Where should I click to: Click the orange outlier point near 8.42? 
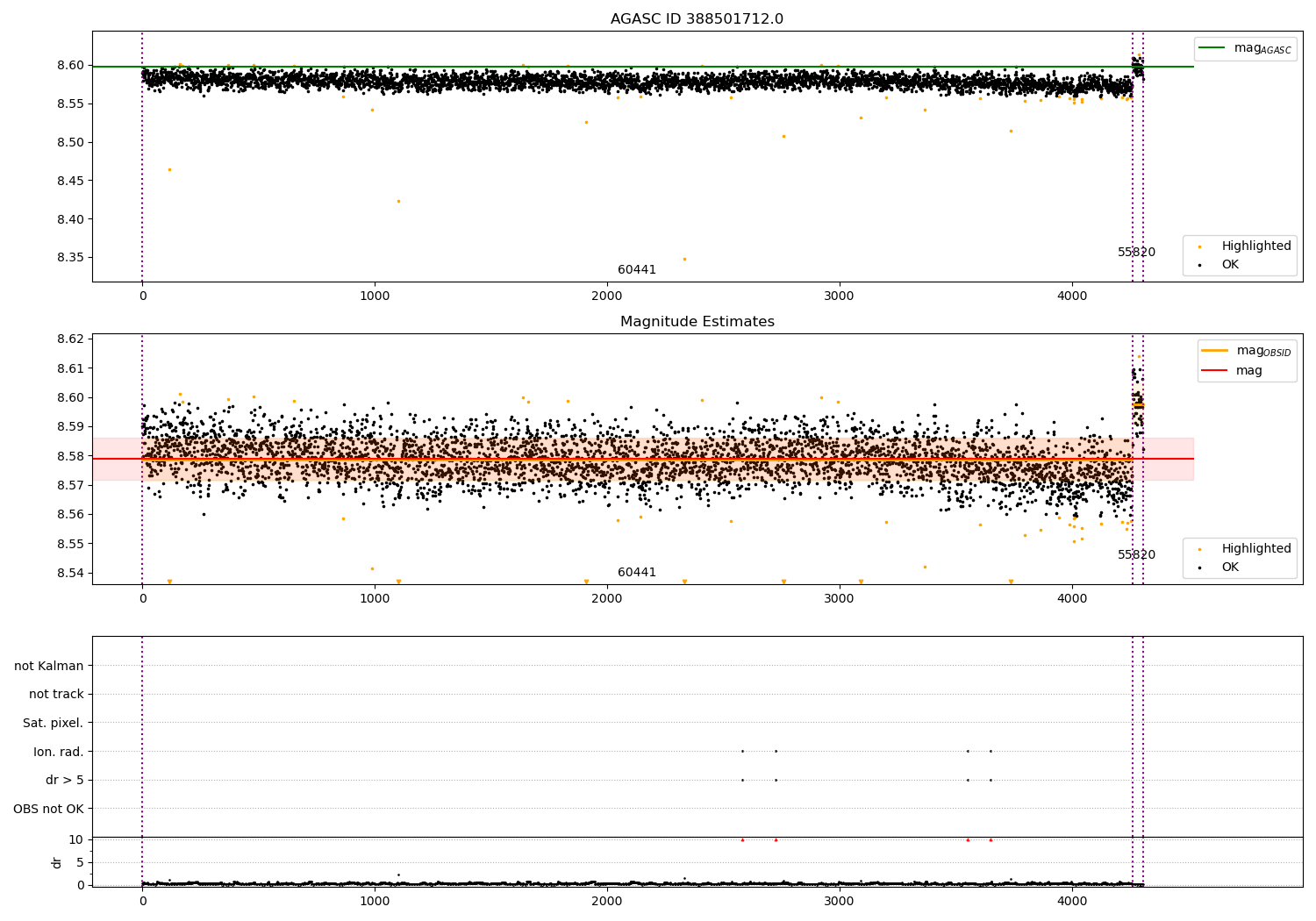pos(398,201)
